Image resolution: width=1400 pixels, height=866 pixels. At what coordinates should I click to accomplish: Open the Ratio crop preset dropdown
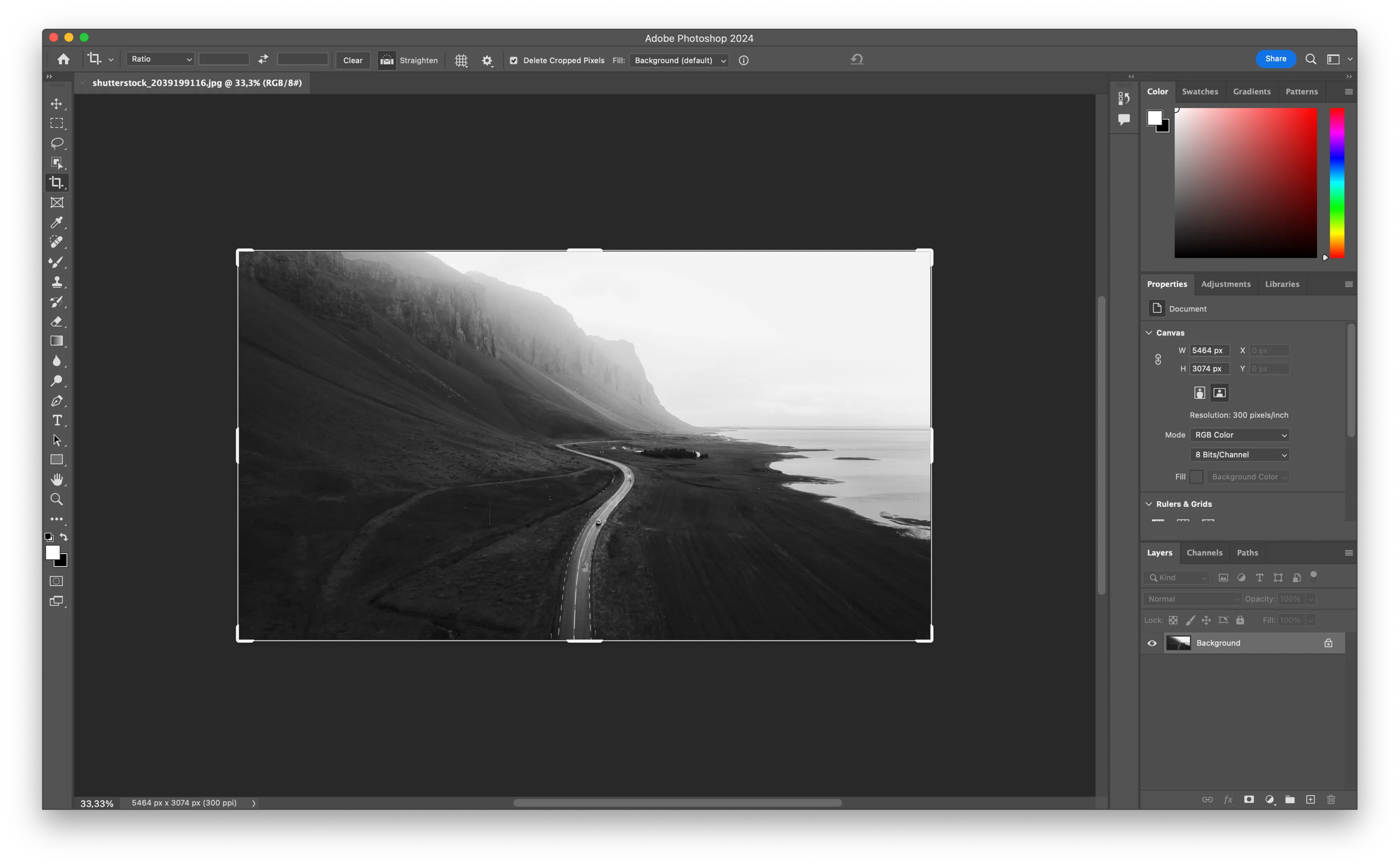(160, 59)
